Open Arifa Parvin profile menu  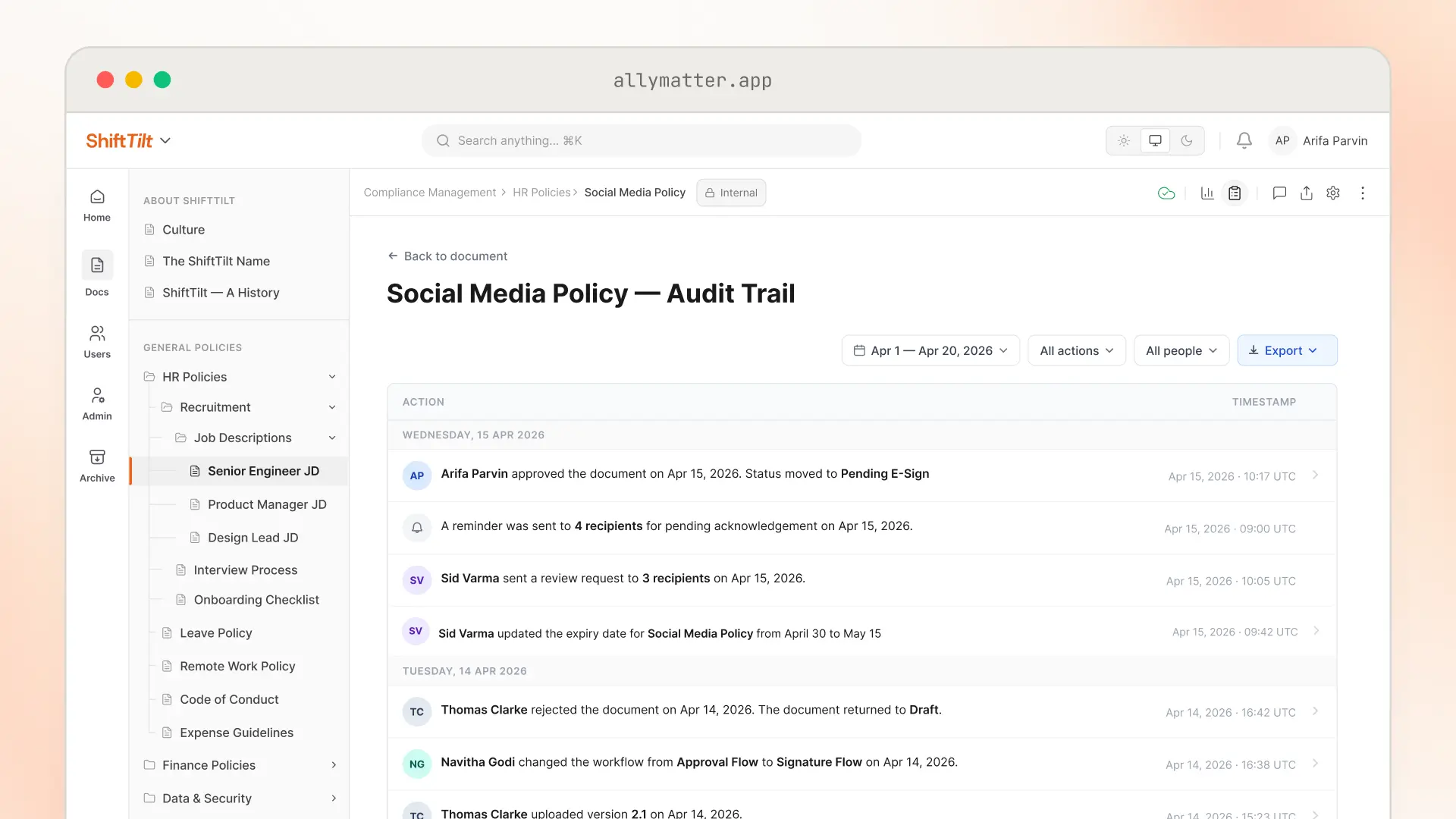click(1319, 140)
